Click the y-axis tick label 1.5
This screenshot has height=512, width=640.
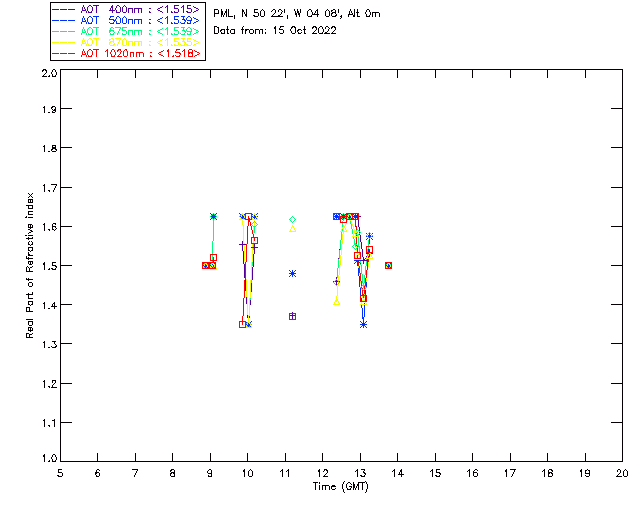coord(49,266)
